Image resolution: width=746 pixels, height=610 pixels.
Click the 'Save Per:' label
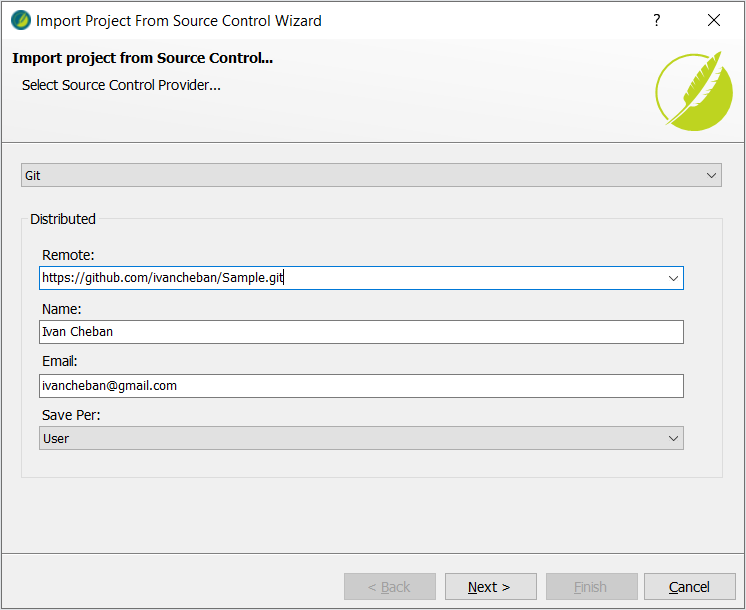pos(71,415)
